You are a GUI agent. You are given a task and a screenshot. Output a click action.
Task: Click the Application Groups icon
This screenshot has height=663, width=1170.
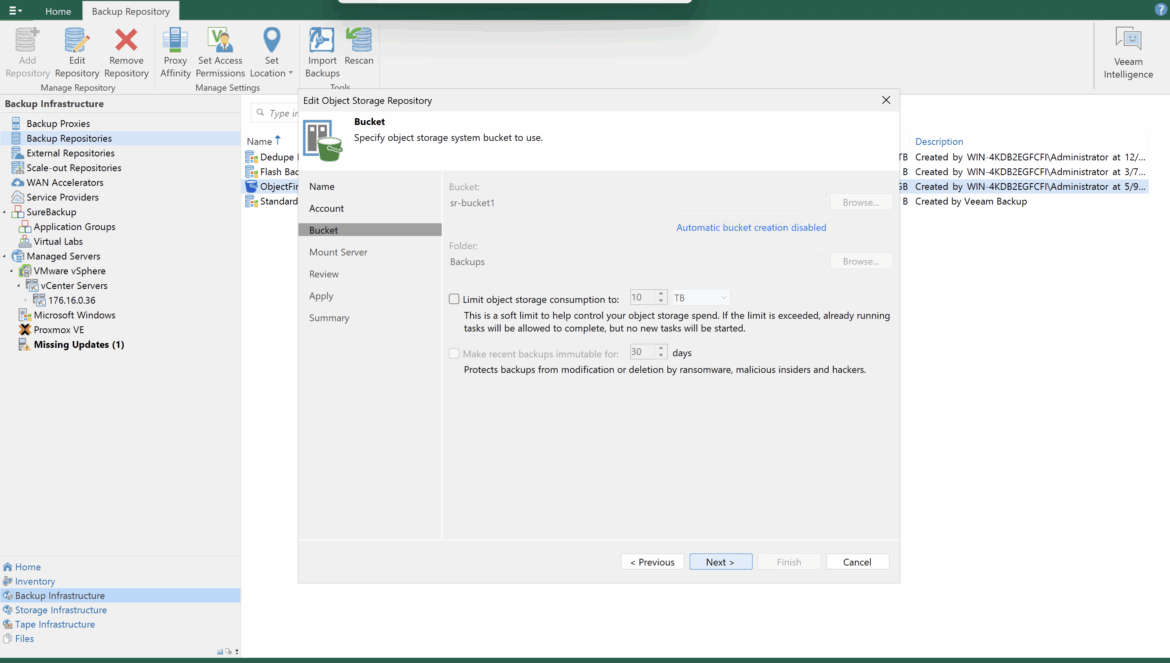click(25, 227)
